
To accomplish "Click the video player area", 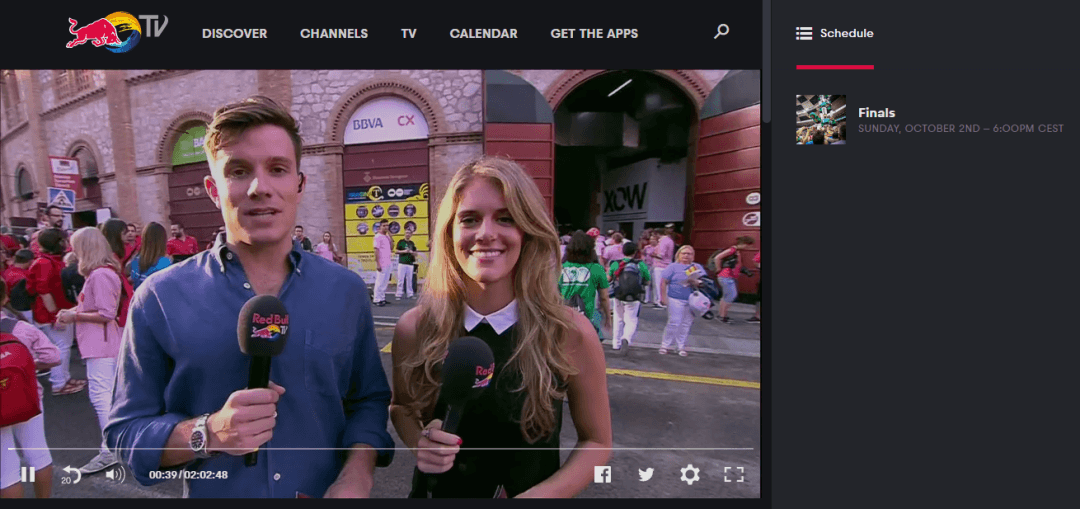I will [x=380, y=283].
